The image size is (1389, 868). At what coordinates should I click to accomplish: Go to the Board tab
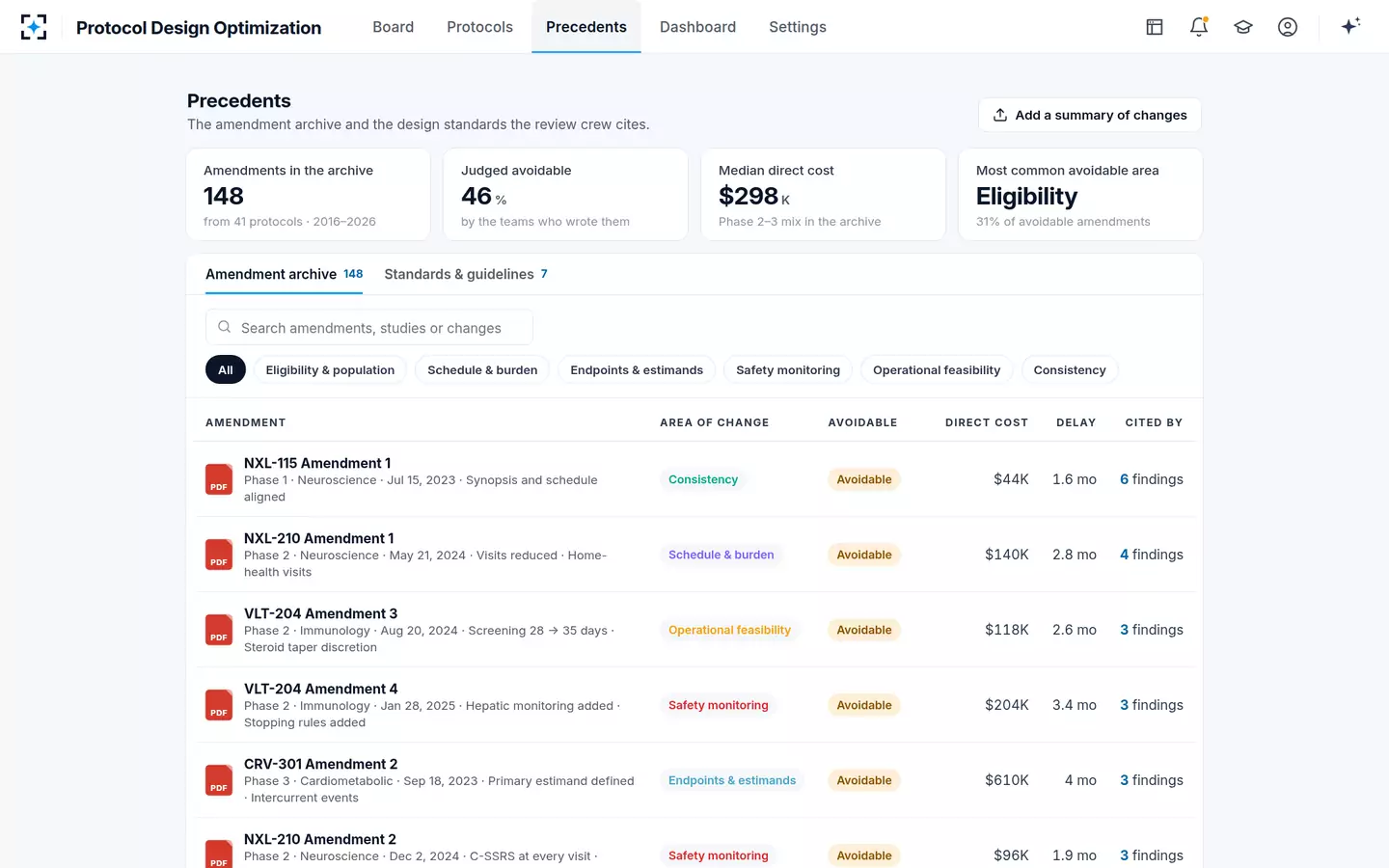pos(394,27)
